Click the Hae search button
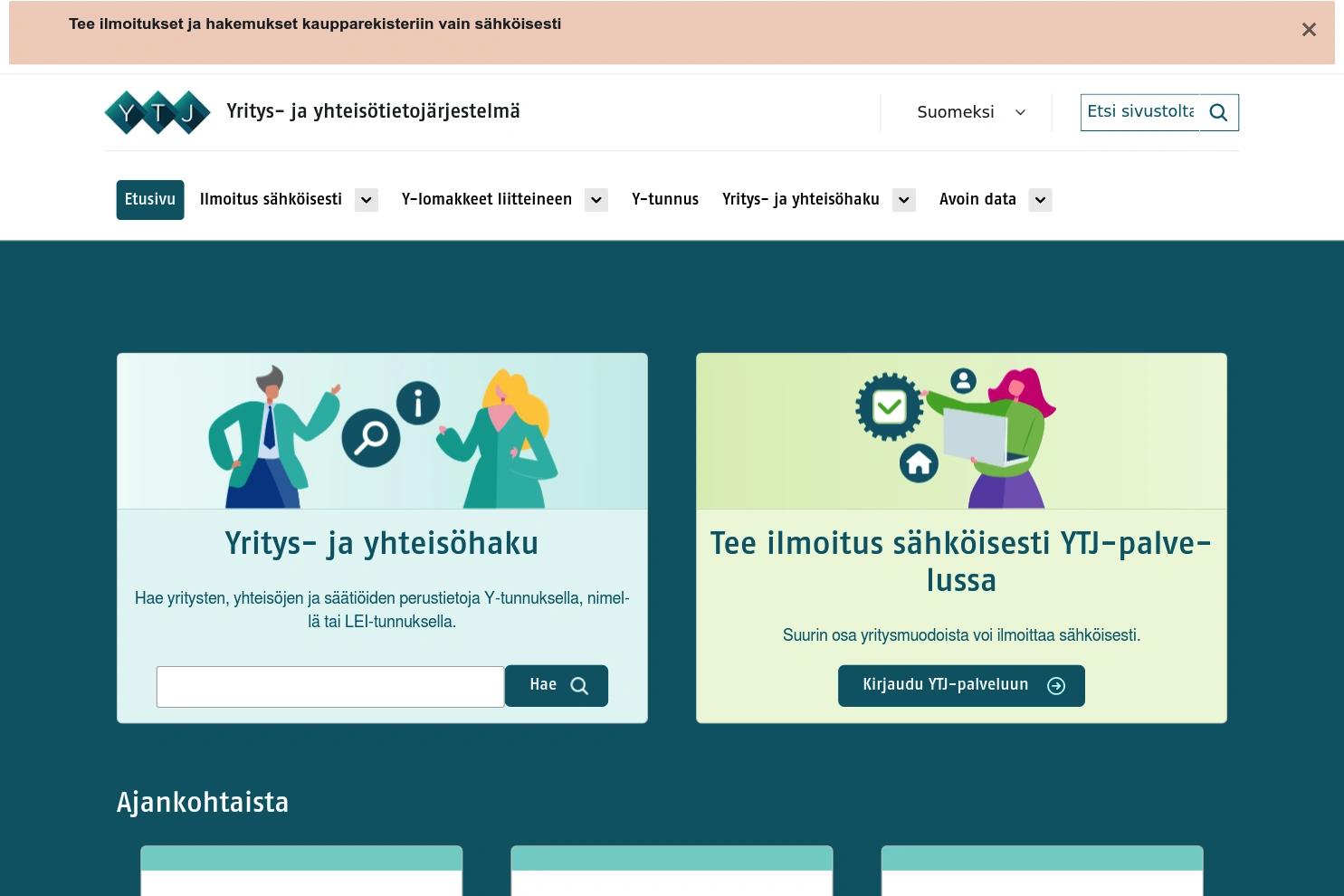This screenshot has height=896, width=1344. pos(555,685)
